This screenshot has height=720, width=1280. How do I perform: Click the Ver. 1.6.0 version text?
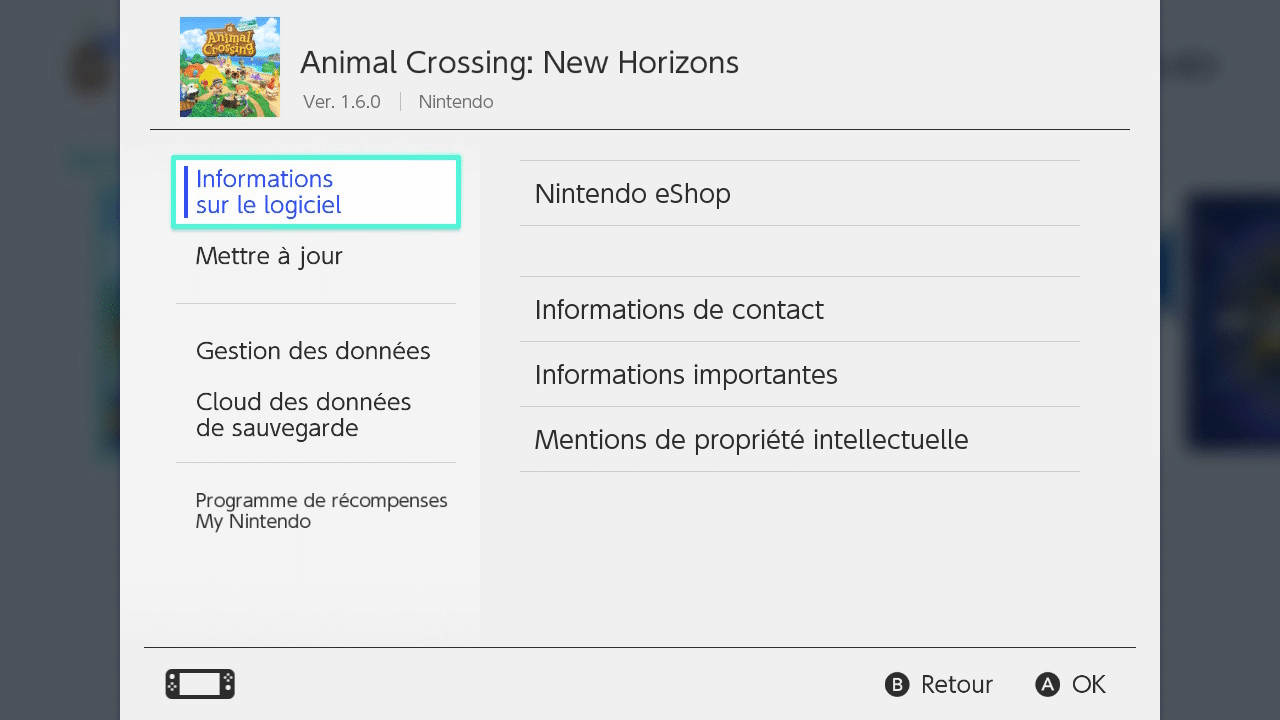click(342, 102)
